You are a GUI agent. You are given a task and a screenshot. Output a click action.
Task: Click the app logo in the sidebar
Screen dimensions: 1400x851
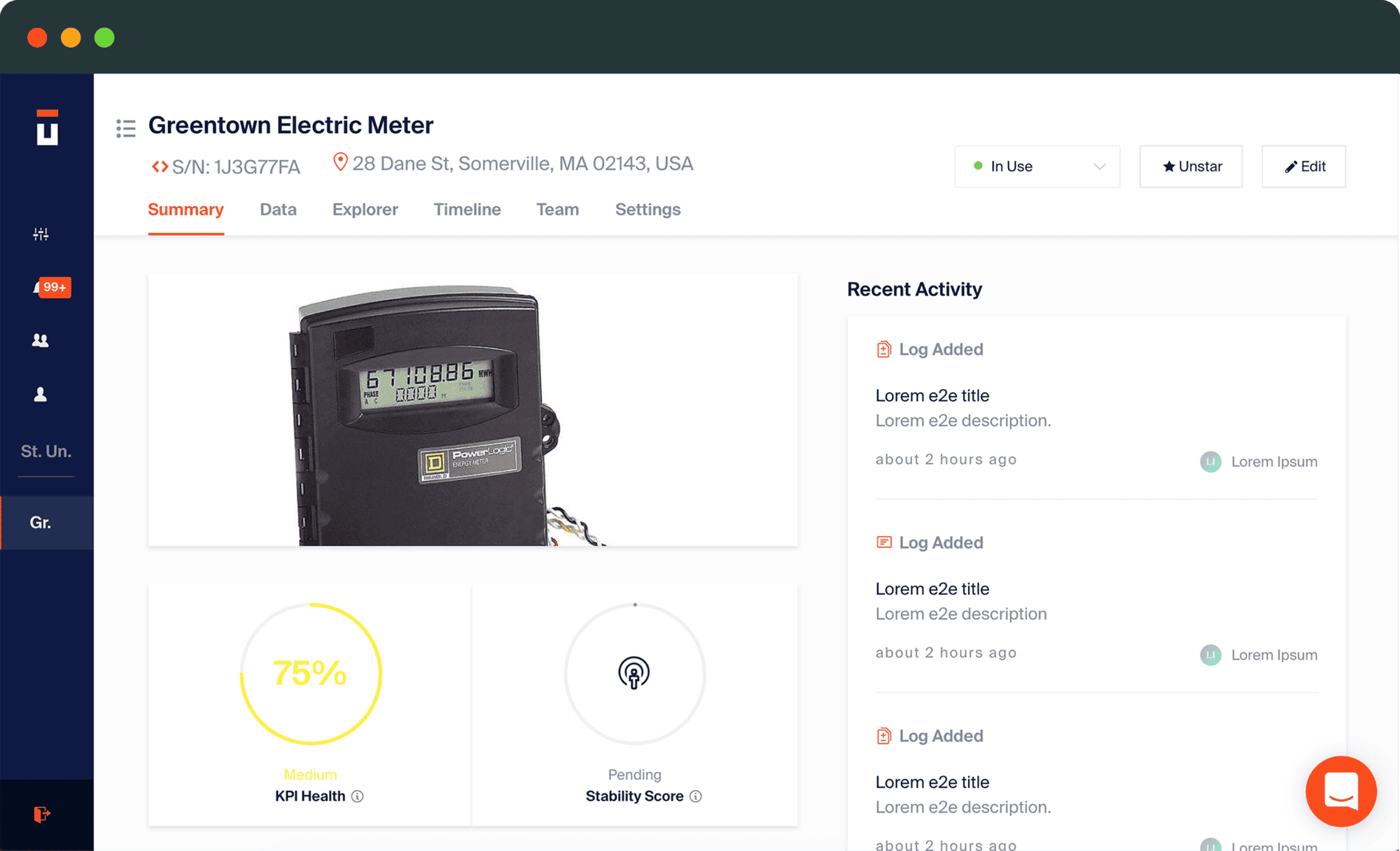(47, 127)
